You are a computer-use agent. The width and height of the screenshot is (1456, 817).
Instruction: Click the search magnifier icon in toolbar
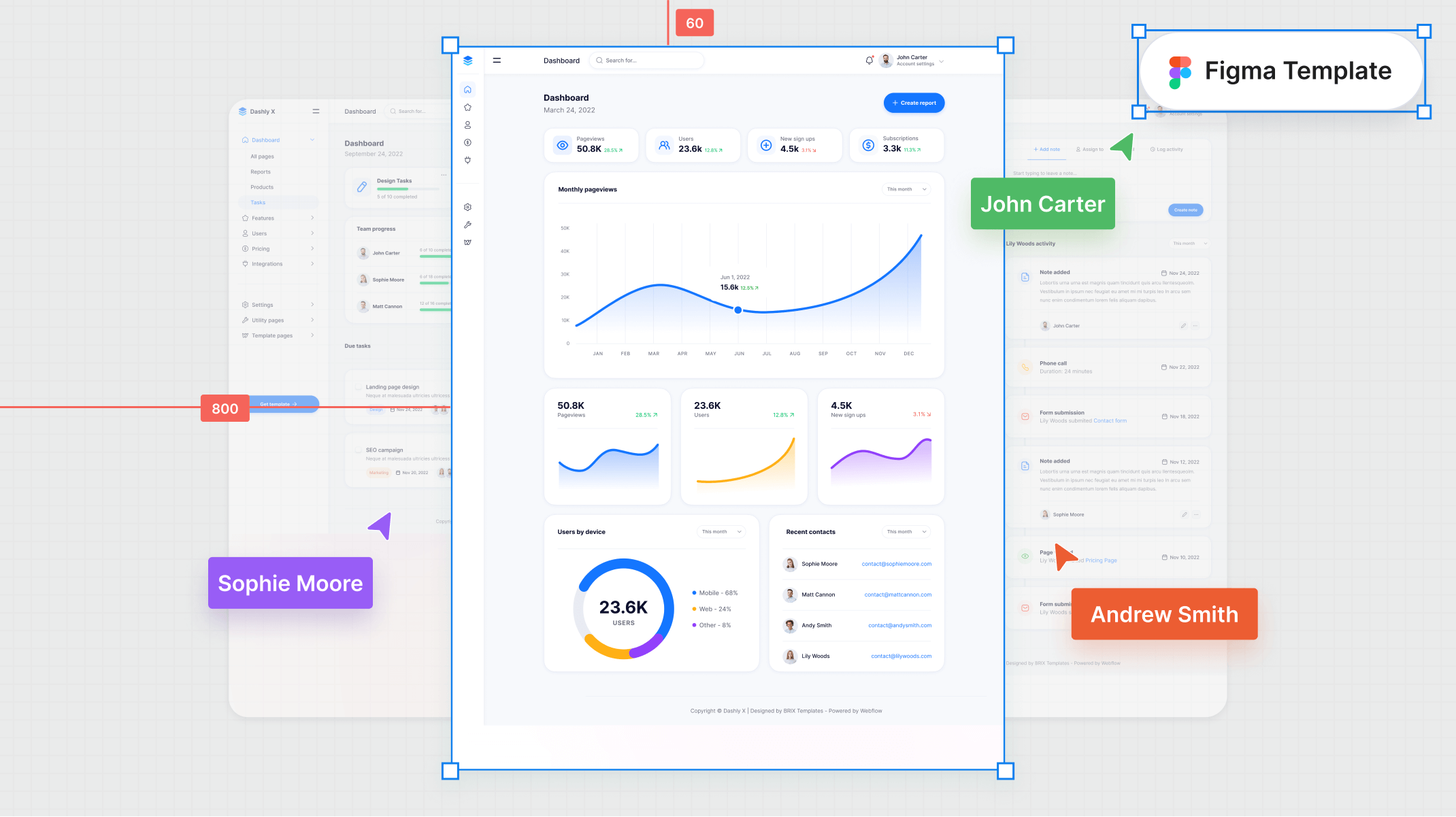click(601, 60)
